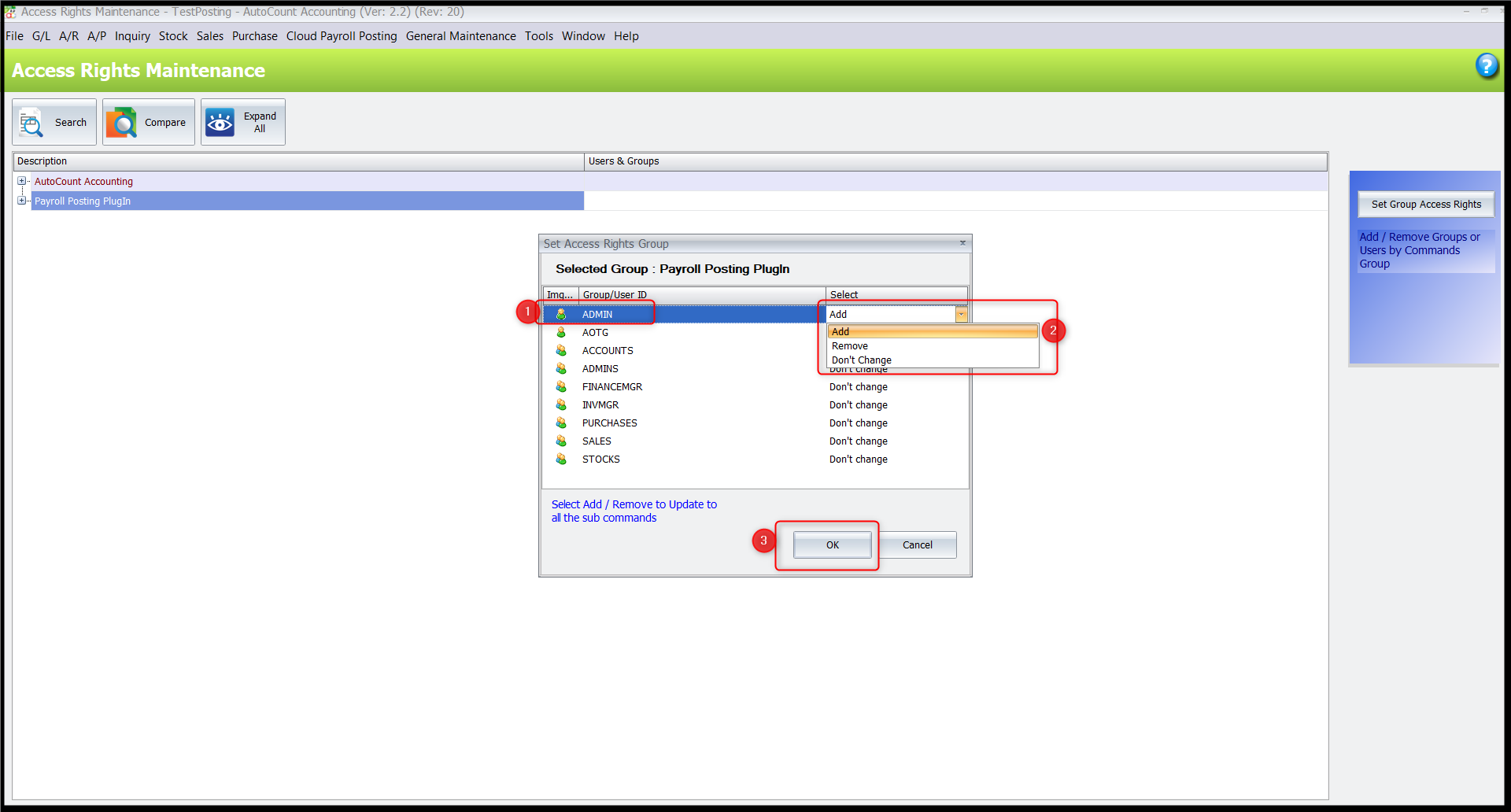
Task: Click the Set Group Access Rights button
Action: pos(1426,205)
